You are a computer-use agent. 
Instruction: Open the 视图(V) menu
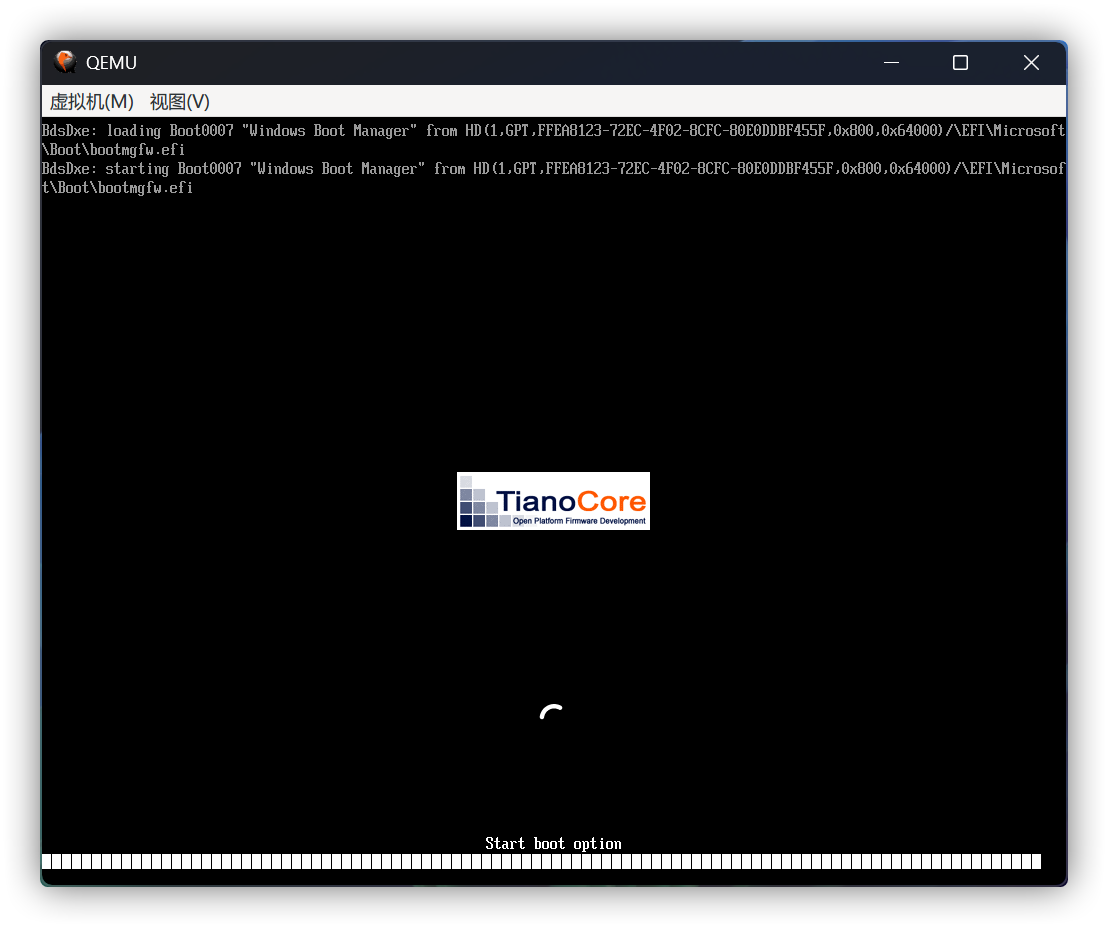tap(179, 102)
